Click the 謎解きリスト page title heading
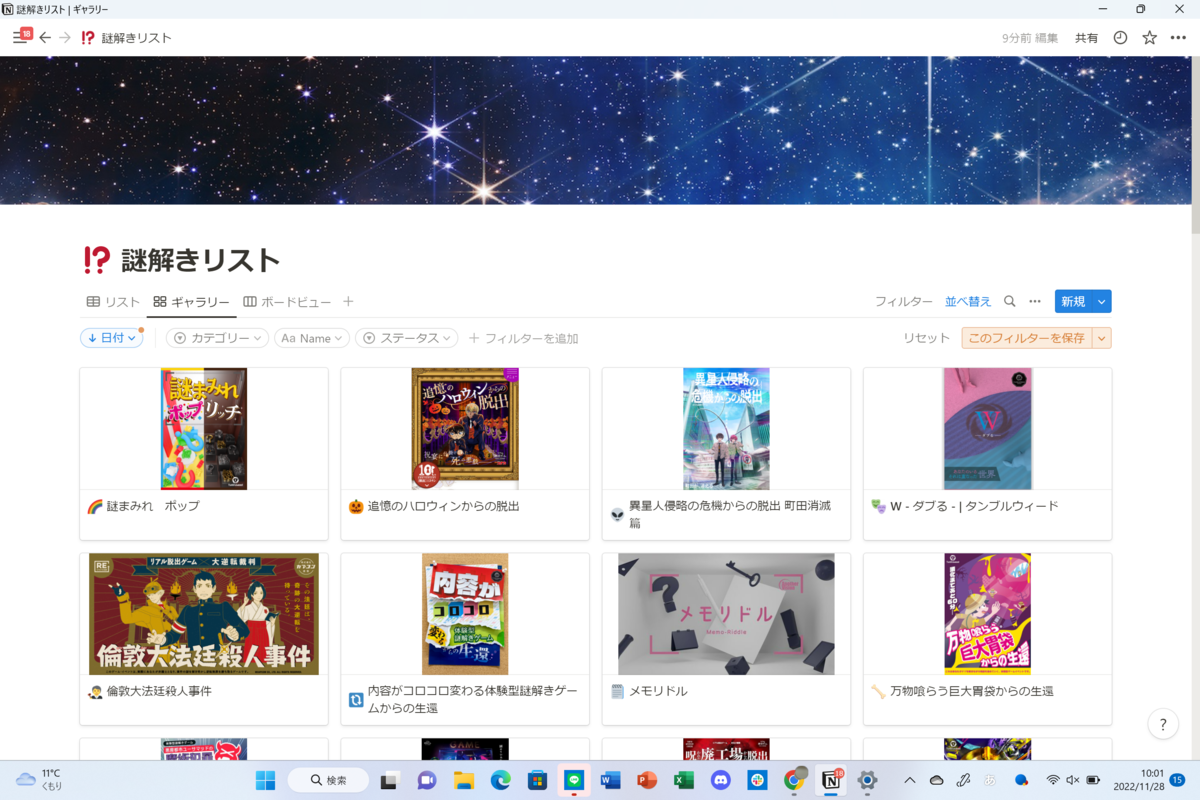 pyautogui.click(x=200, y=261)
